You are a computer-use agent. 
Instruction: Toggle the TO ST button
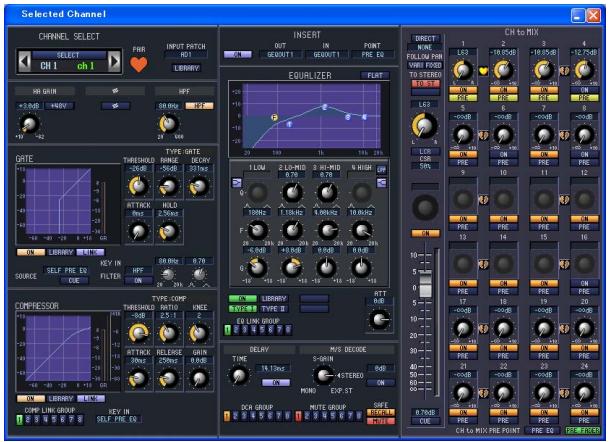(x=425, y=83)
